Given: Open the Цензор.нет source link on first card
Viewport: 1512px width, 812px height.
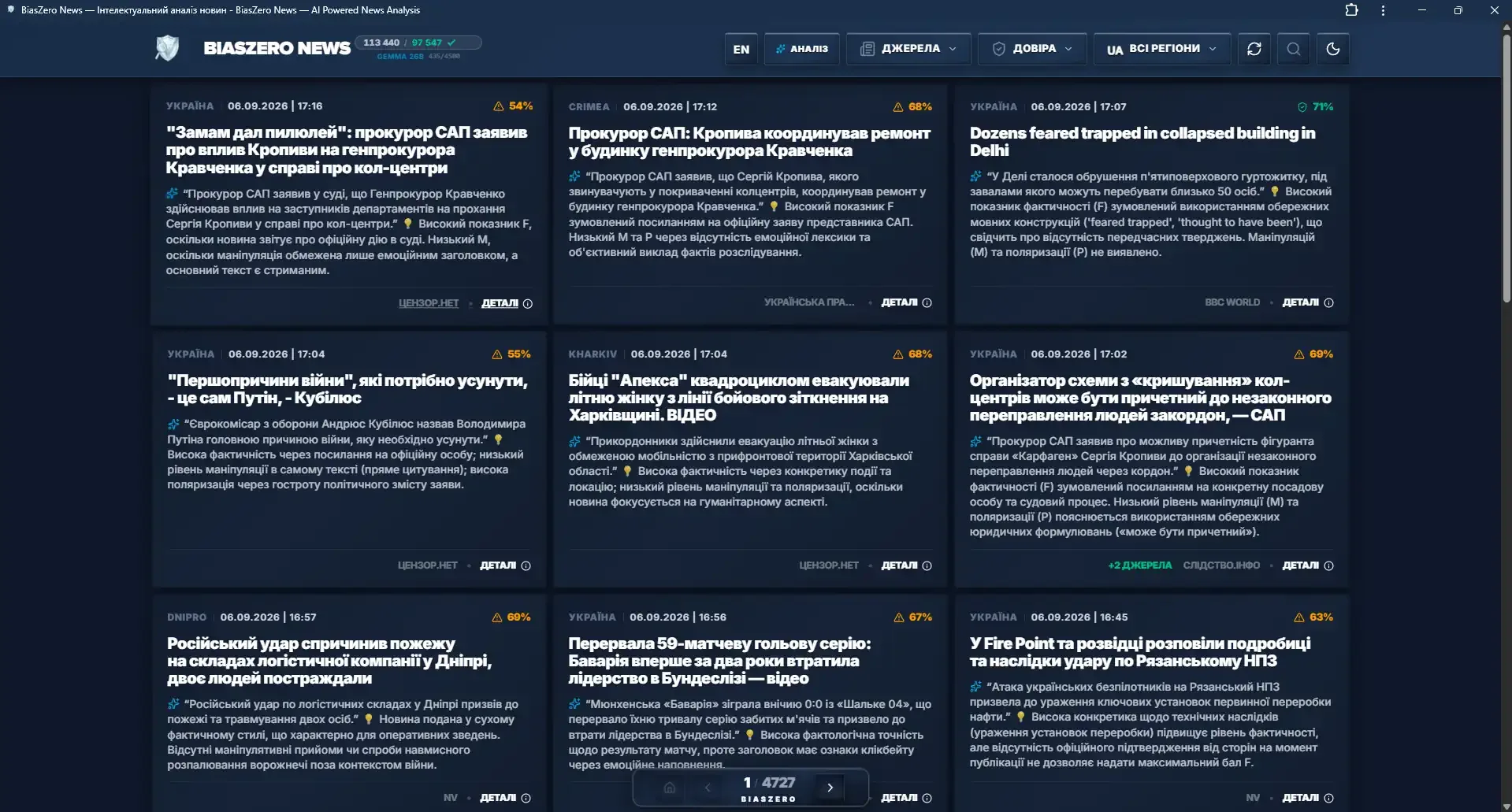Looking at the screenshot, I should tap(429, 303).
